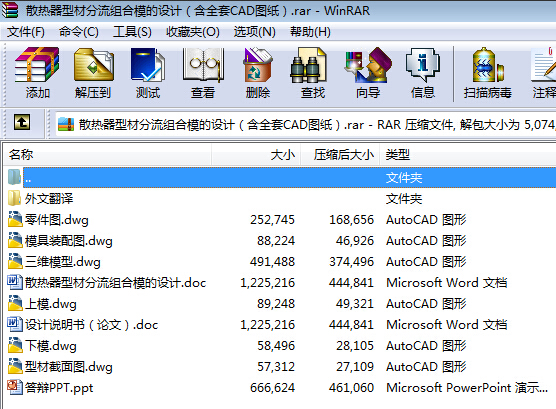The width and height of the screenshot is (556, 409).
Task: Open the 收藏夹(O) menu
Action: click(193, 32)
